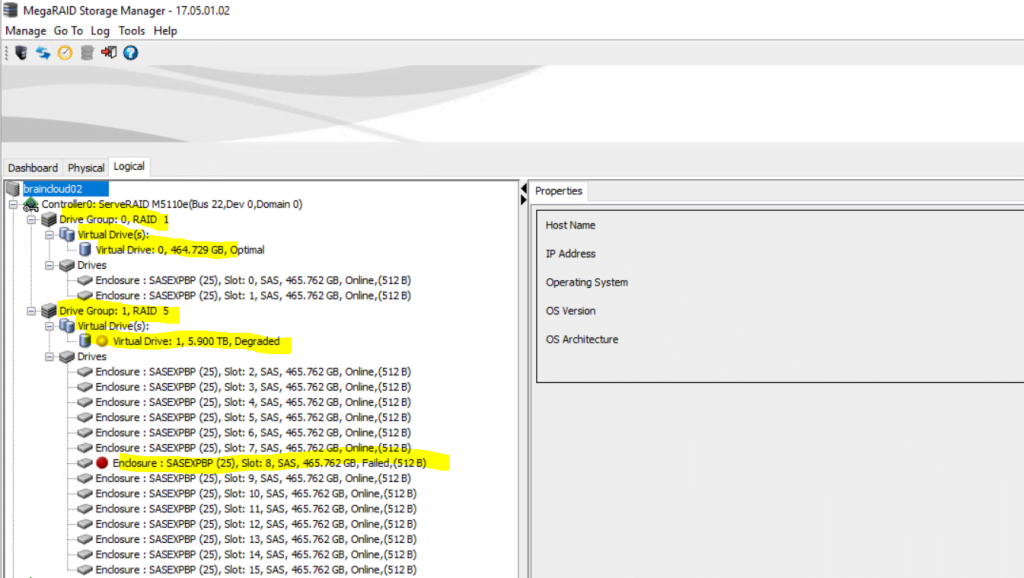Click the Drive Group 1 icon

point(48,311)
